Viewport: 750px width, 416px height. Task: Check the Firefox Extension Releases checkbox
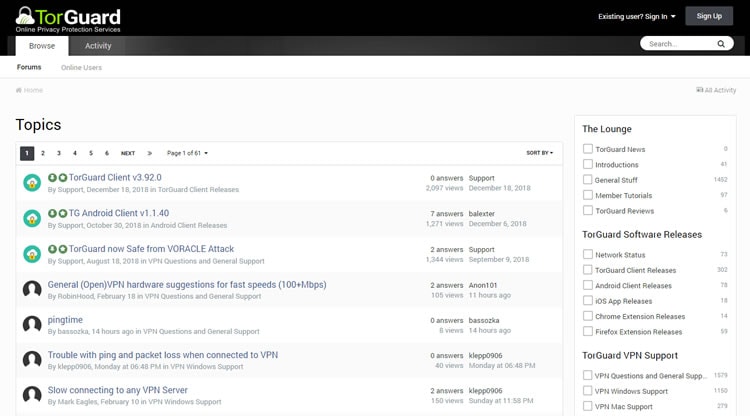[x=588, y=331]
